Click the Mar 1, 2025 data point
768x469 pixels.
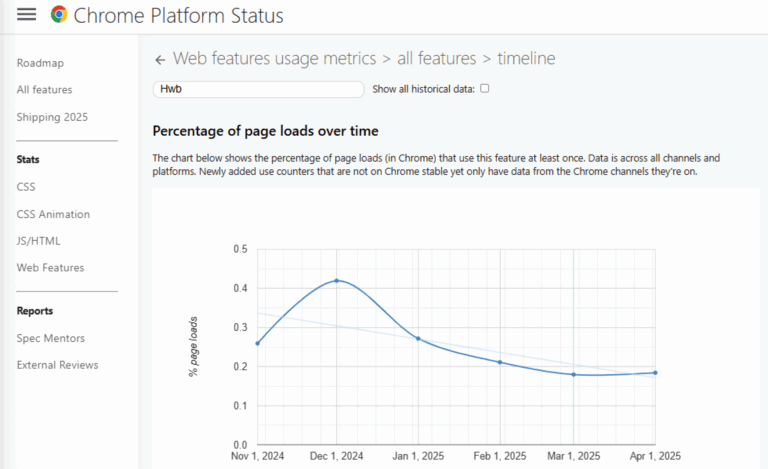coord(574,374)
